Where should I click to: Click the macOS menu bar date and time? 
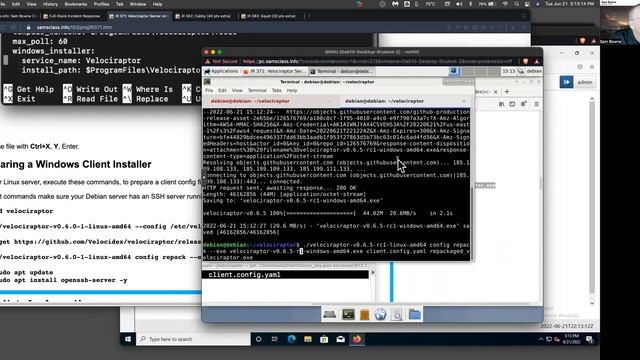point(569,4)
